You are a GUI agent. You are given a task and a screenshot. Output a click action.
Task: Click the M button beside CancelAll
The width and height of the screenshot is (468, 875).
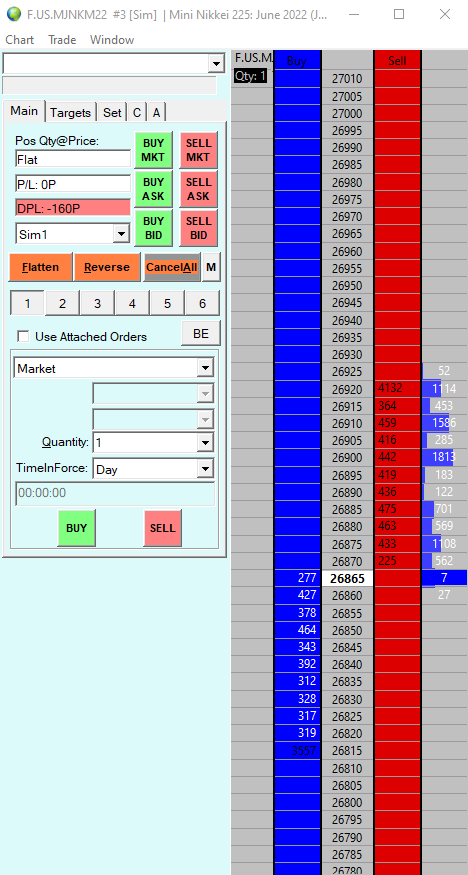(211, 267)
